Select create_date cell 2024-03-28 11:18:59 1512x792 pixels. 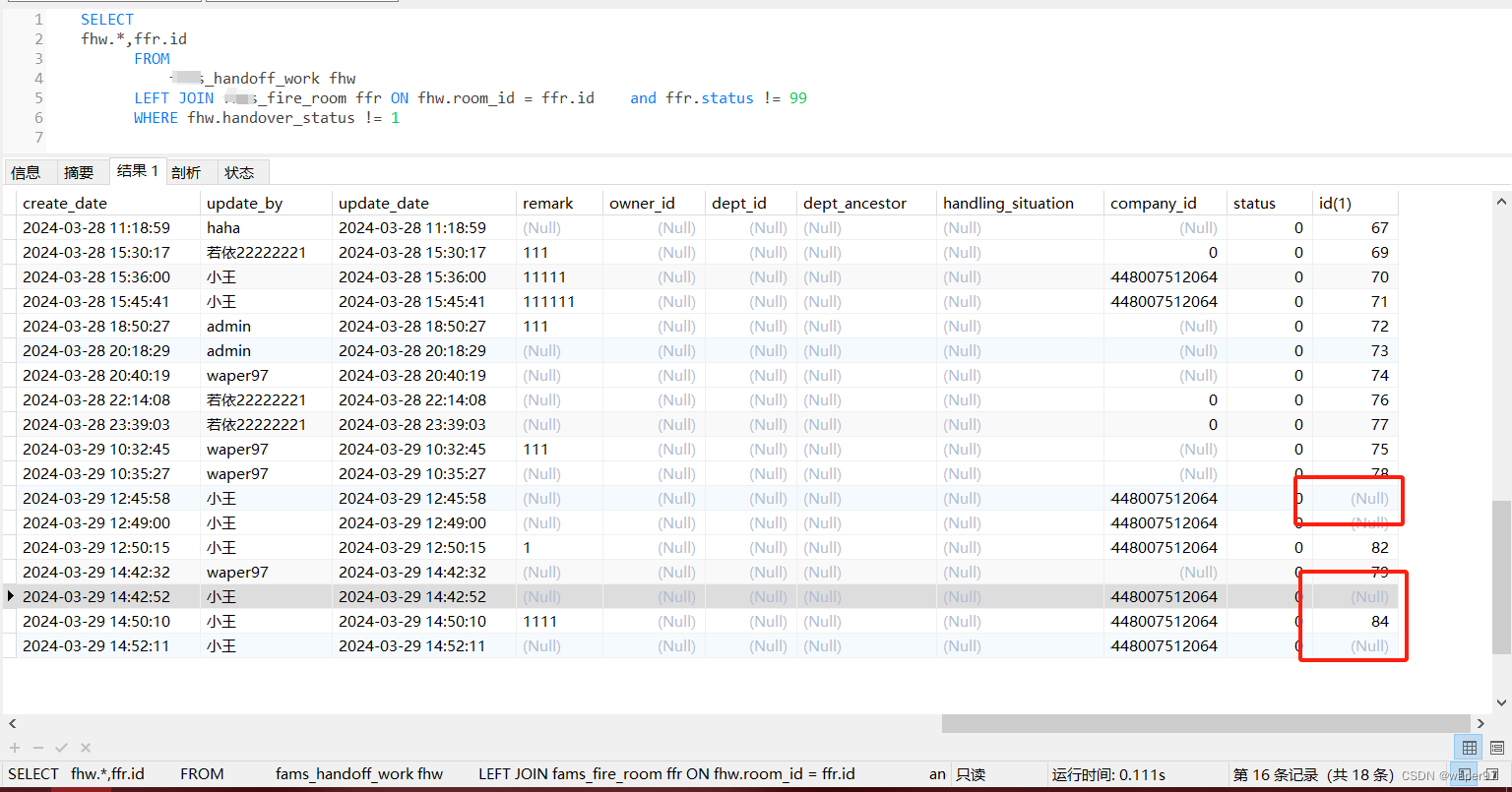(108, 227)
